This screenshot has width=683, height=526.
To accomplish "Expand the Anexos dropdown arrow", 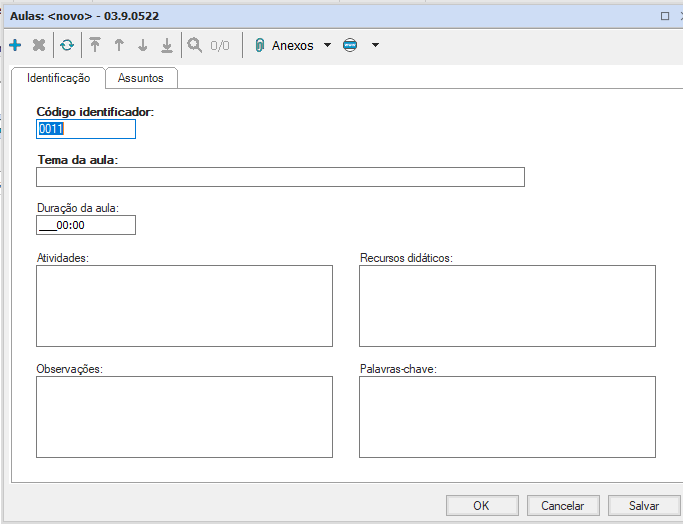I will pos(327,45).
